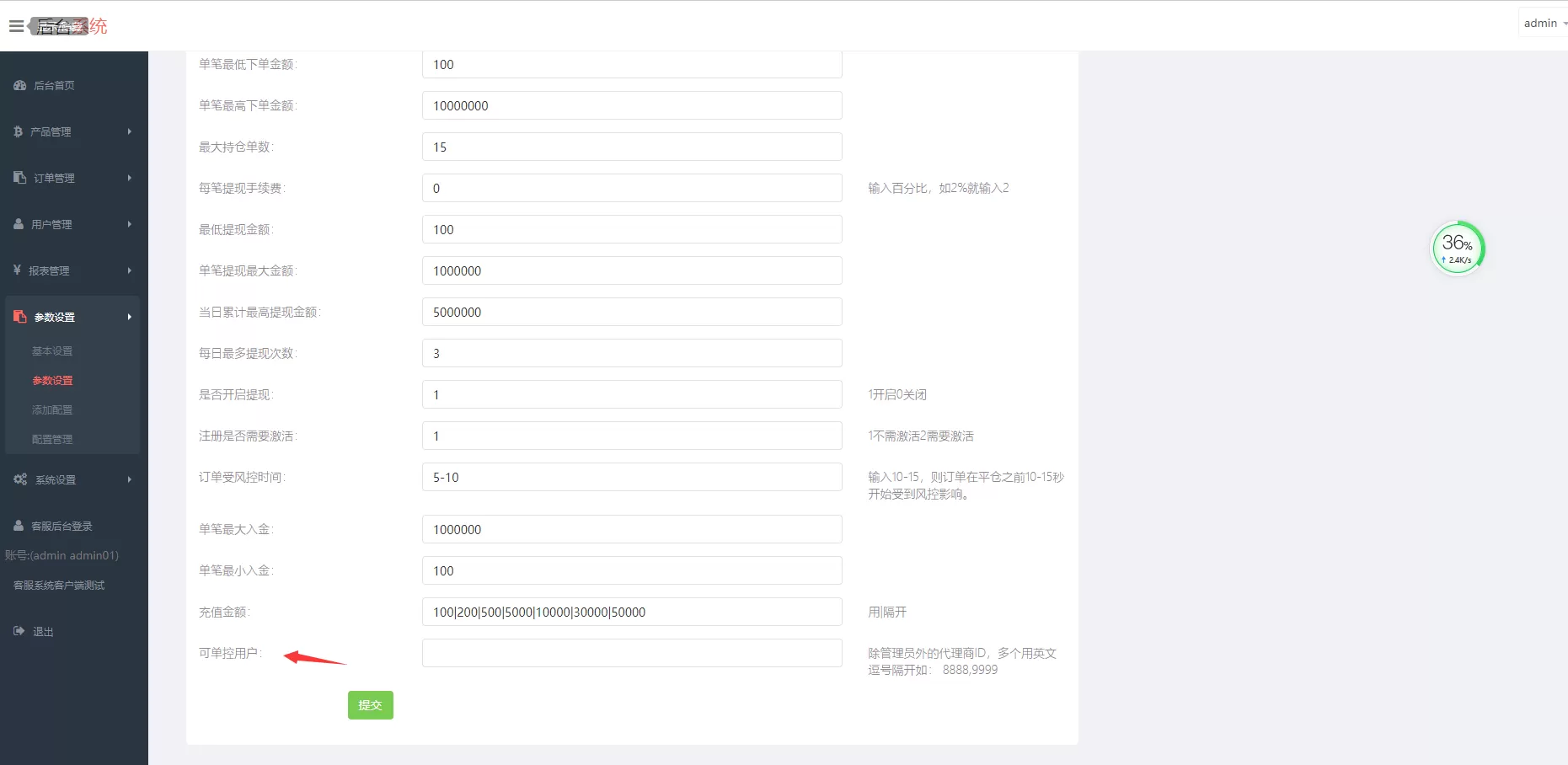Expand the admin account dropdown
The image size is (1568, 765).
pyautogui.click(x=1543, y=23)
